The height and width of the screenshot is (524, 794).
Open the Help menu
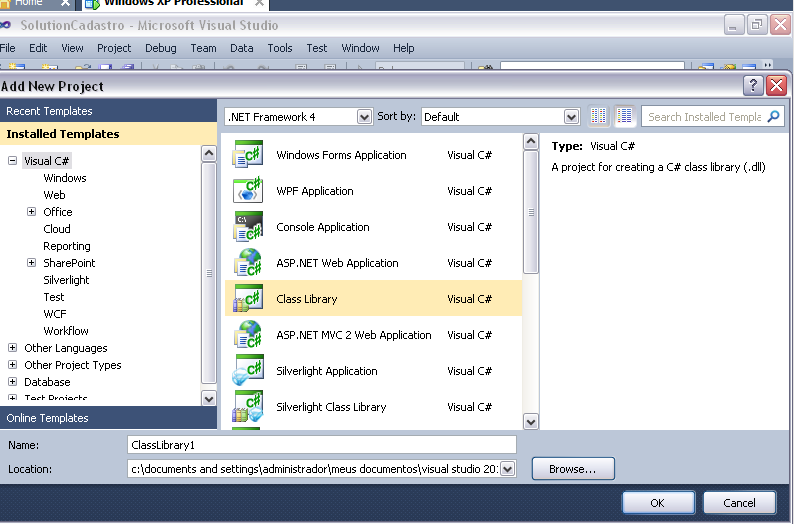point(404,48)
